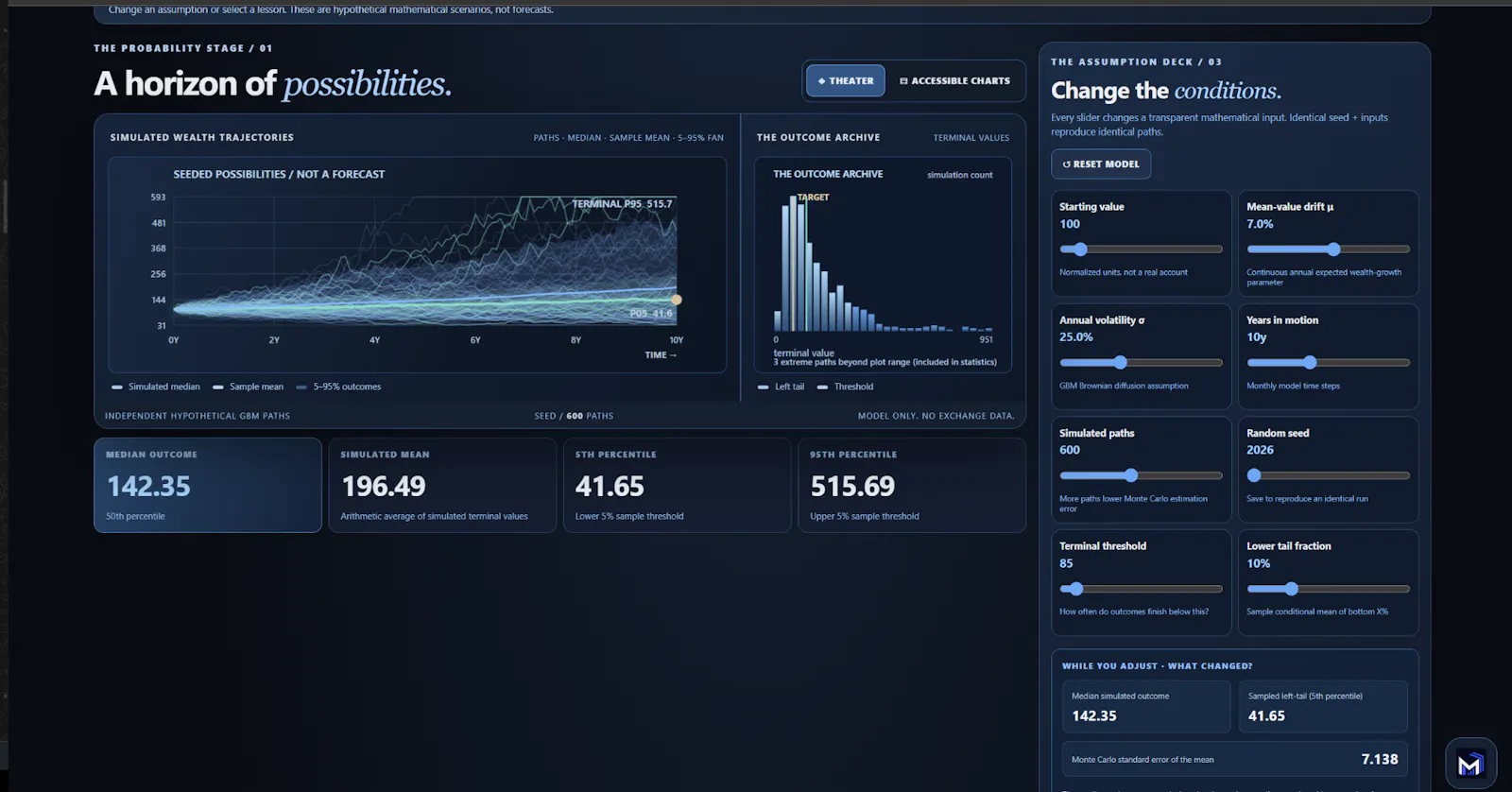Image resolution: width=1512 pixels, height=792 pixels.
Task: Click the 5–95% outcomes legend entry
Action: pos(338,387)
